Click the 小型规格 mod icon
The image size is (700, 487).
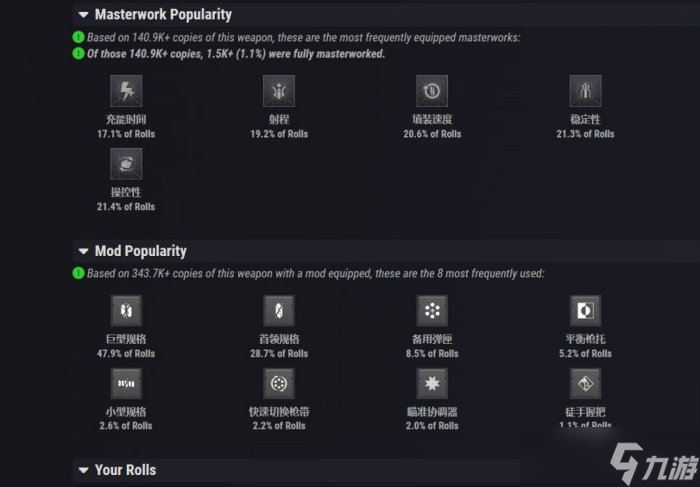coord(126,383)
